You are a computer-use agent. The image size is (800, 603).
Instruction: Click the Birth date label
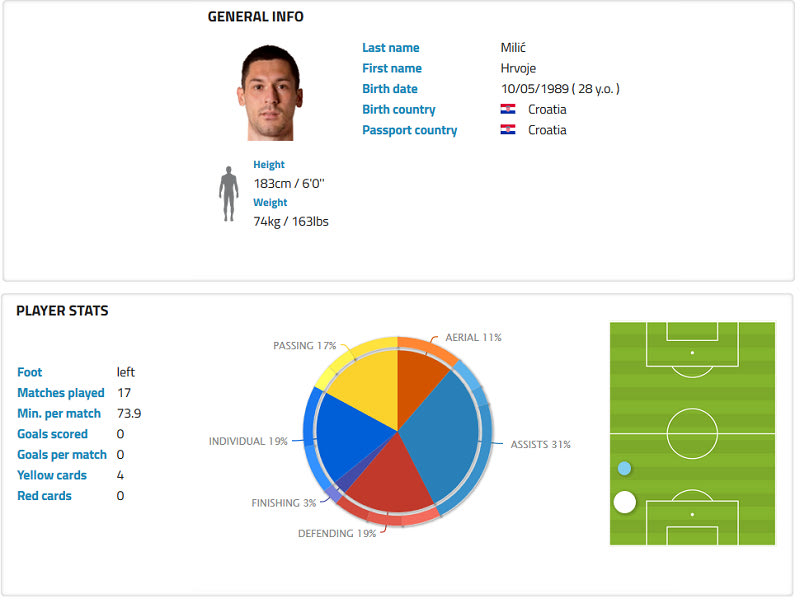390,89
